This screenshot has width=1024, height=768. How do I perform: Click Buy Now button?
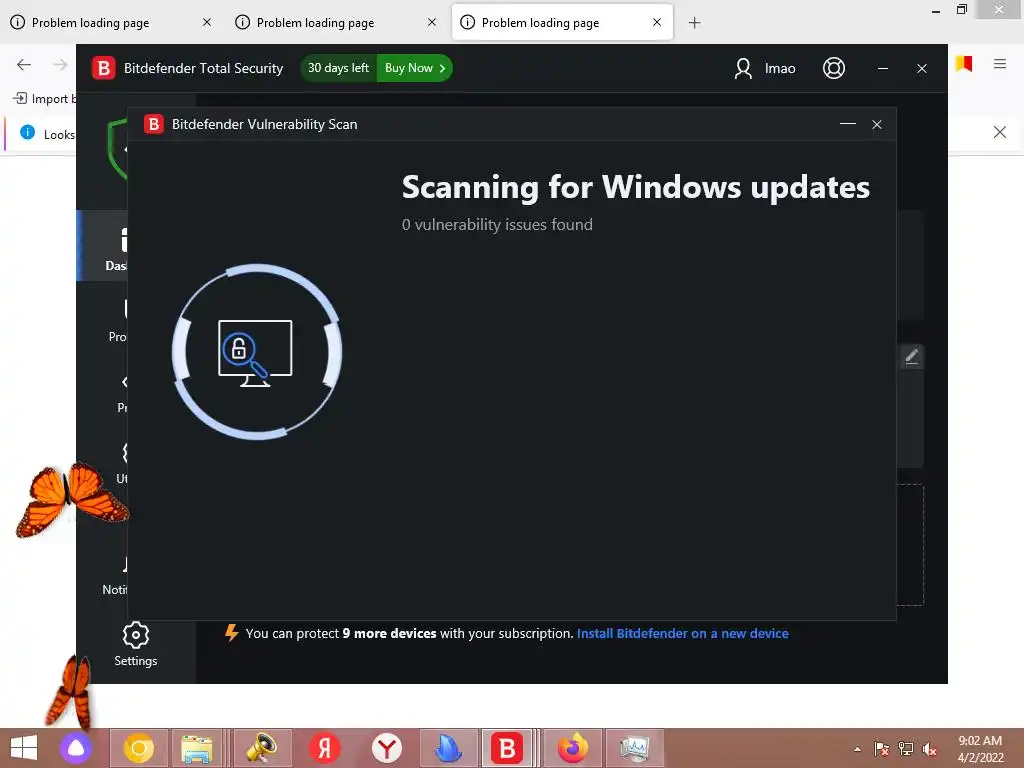415,68
